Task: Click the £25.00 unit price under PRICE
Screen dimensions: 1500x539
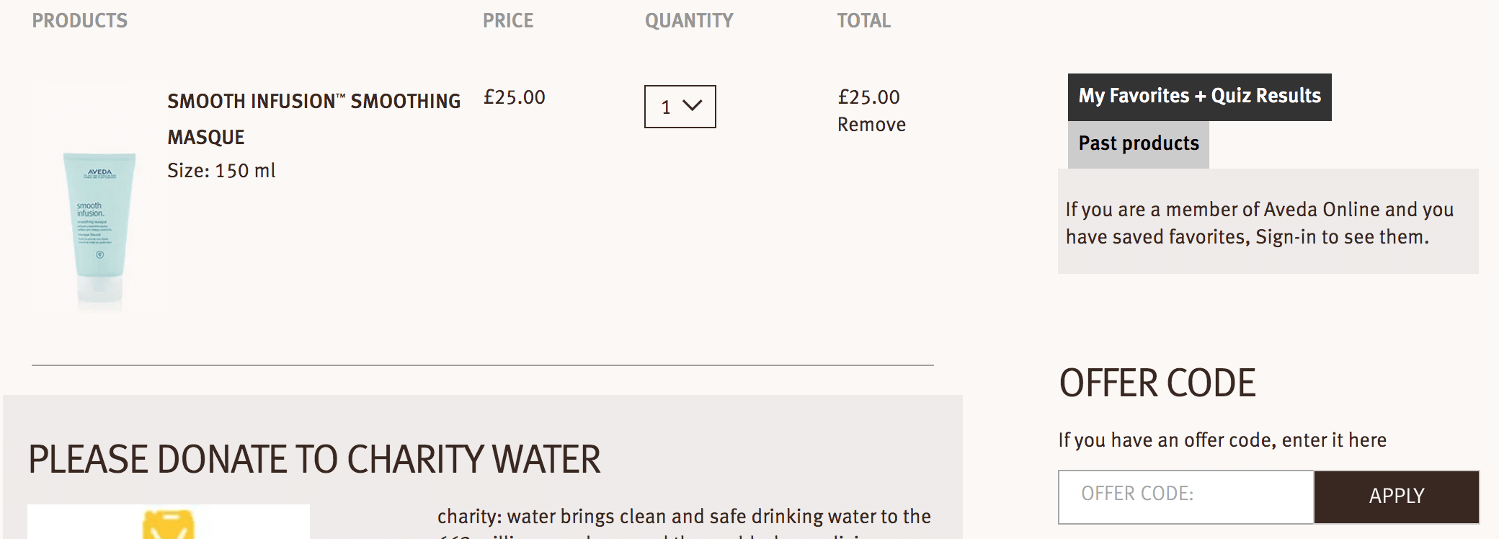Action: pos(514,97)
